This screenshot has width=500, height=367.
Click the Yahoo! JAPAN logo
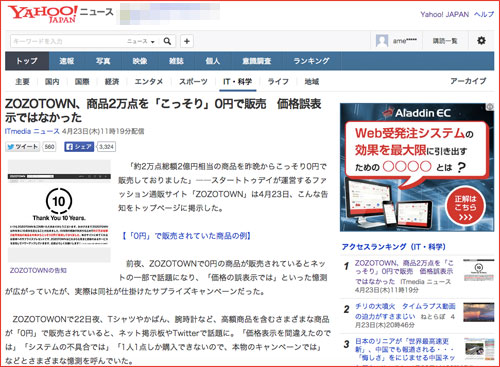43,14
